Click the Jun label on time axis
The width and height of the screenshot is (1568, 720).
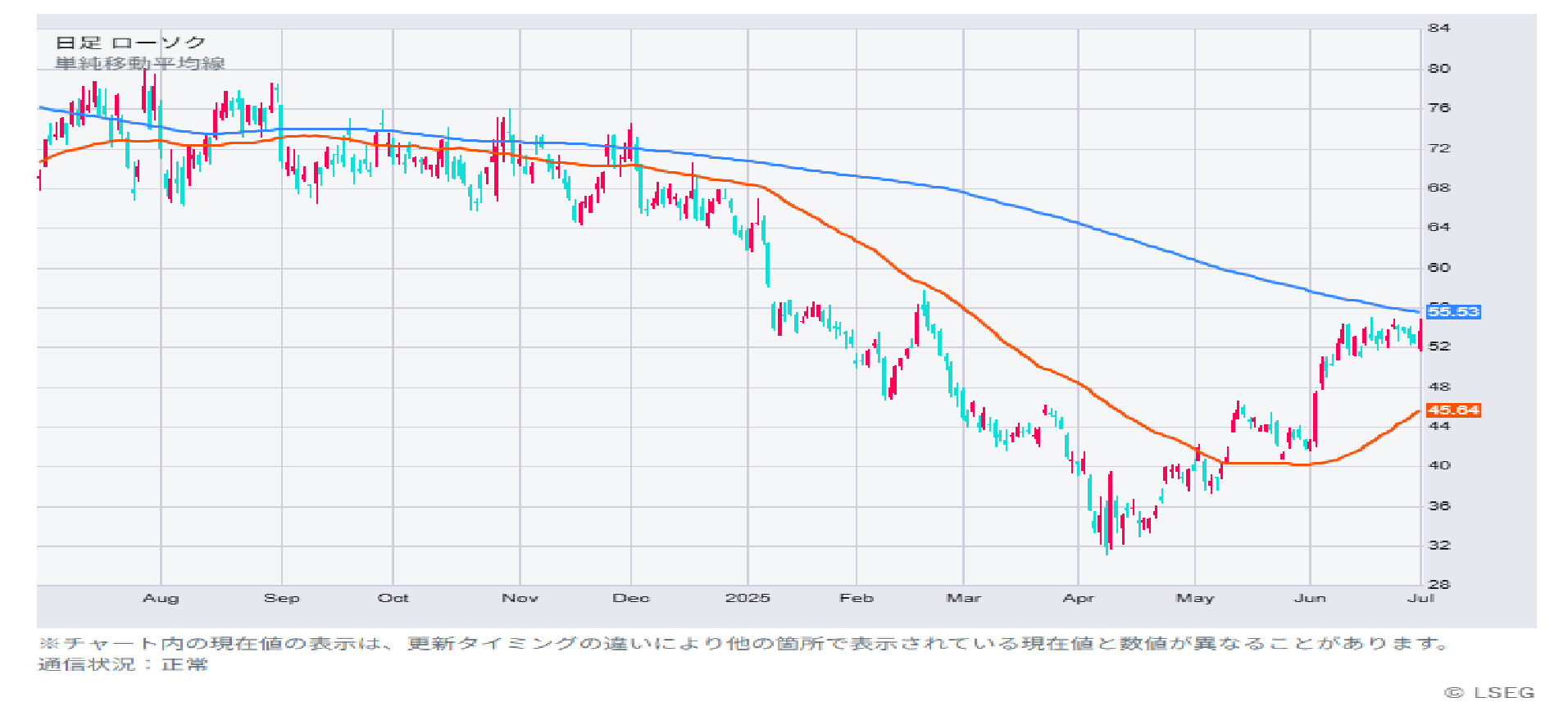(1310, 598)
